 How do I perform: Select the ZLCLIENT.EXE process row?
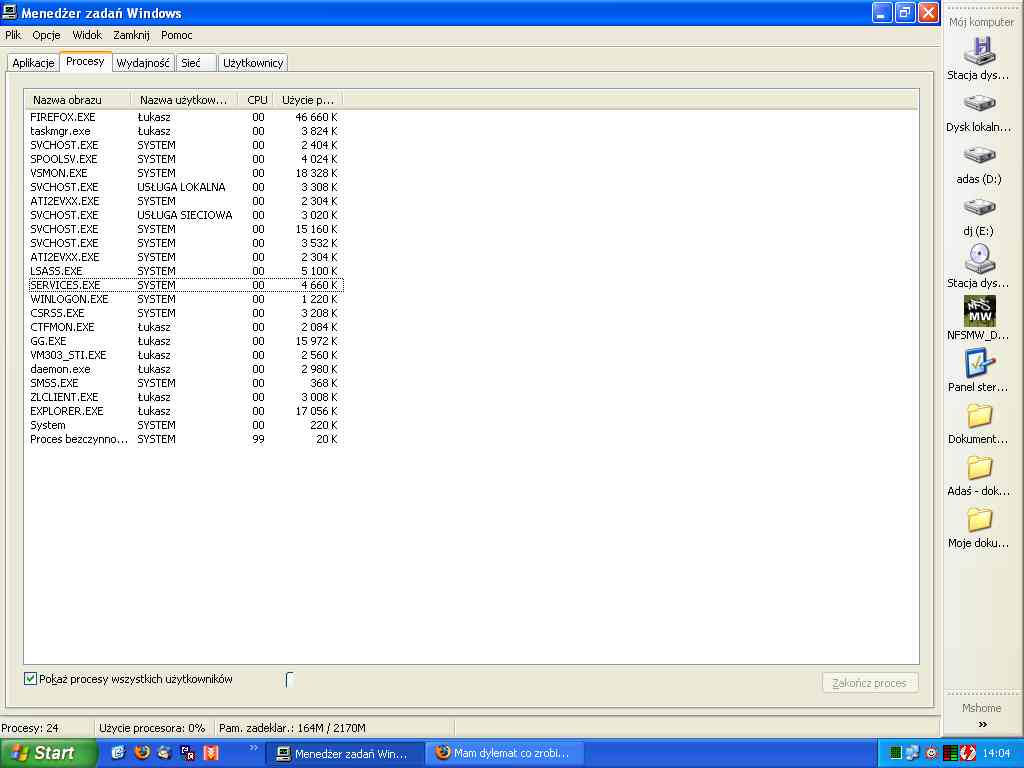pyautogui.click(x=185, y=397)
